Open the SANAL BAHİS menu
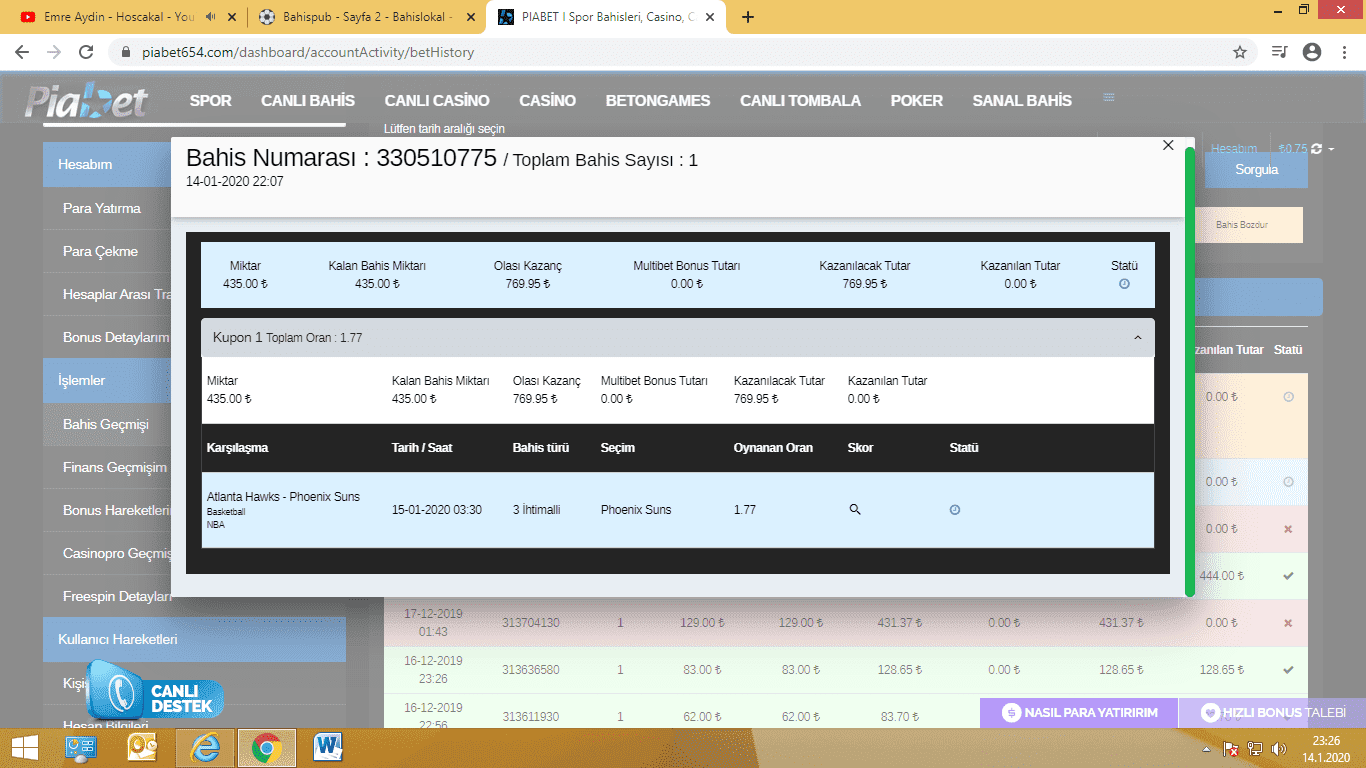Viewport: 1366px width, 768px height. pos(1022,101)
